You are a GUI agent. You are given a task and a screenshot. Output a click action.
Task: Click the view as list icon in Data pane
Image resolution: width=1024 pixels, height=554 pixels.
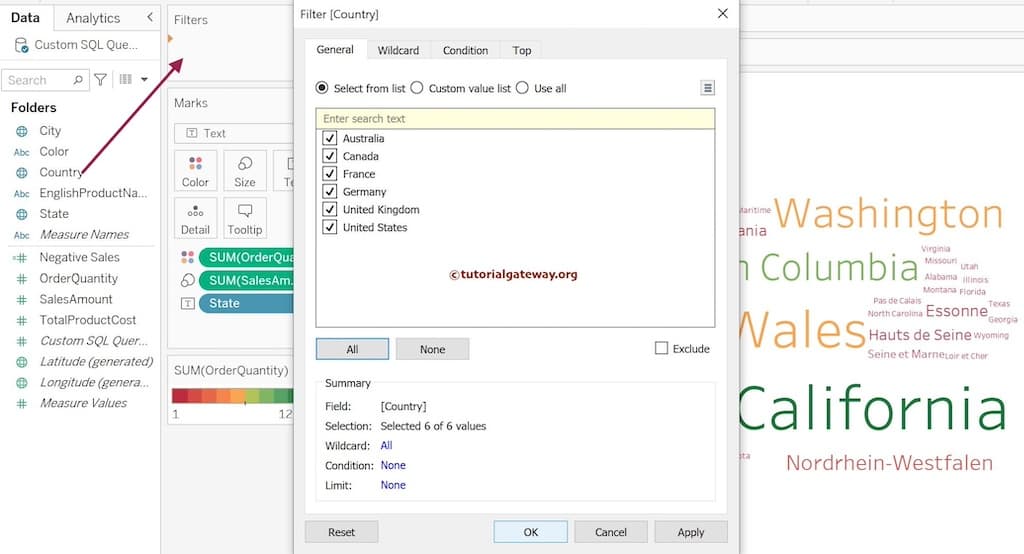[x=126, y=80]
